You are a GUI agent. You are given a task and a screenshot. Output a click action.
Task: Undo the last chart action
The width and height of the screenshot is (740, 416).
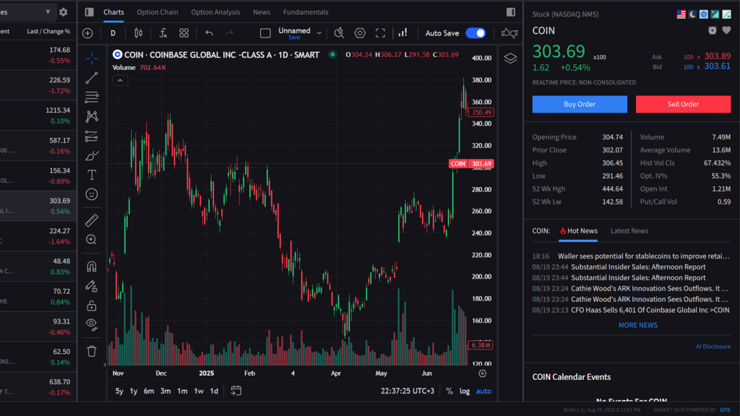(x=209, y=33)
